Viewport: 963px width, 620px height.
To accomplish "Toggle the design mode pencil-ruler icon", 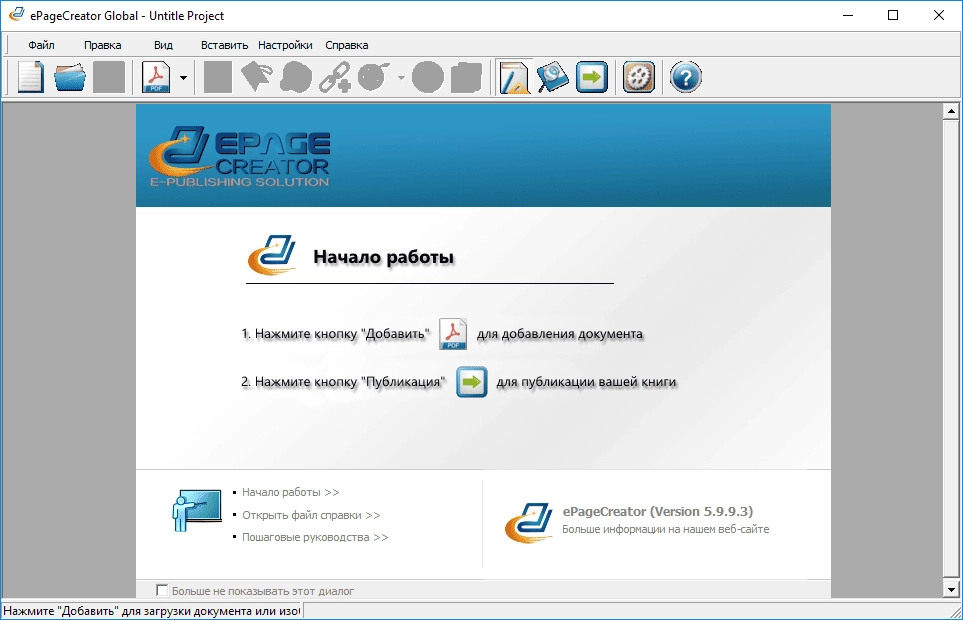I will [x=513, y=77].
